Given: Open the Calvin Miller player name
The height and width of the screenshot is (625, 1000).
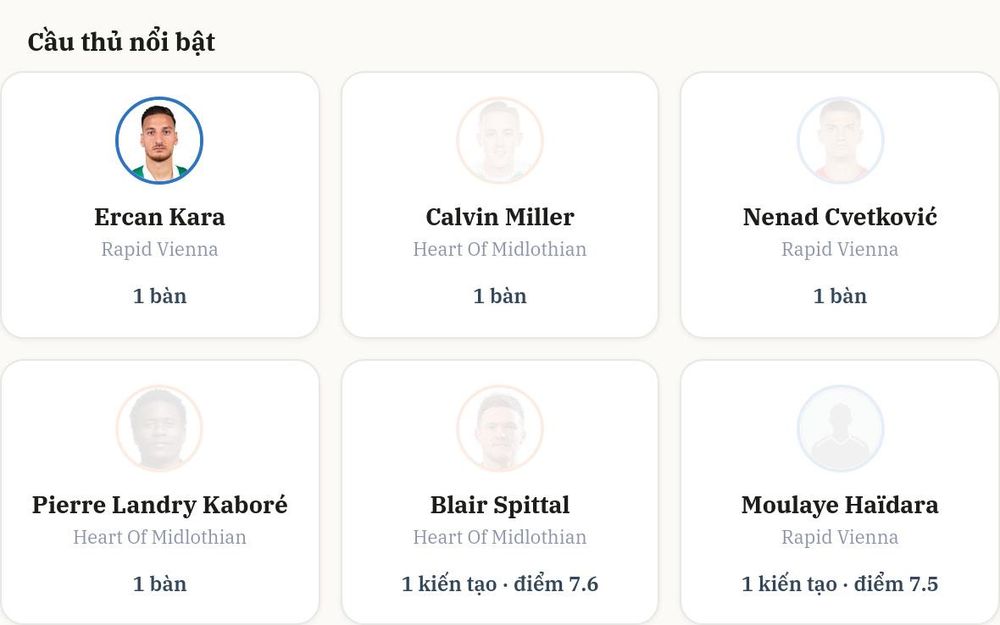Looking at the screenshot, I should tap(500, 217).
